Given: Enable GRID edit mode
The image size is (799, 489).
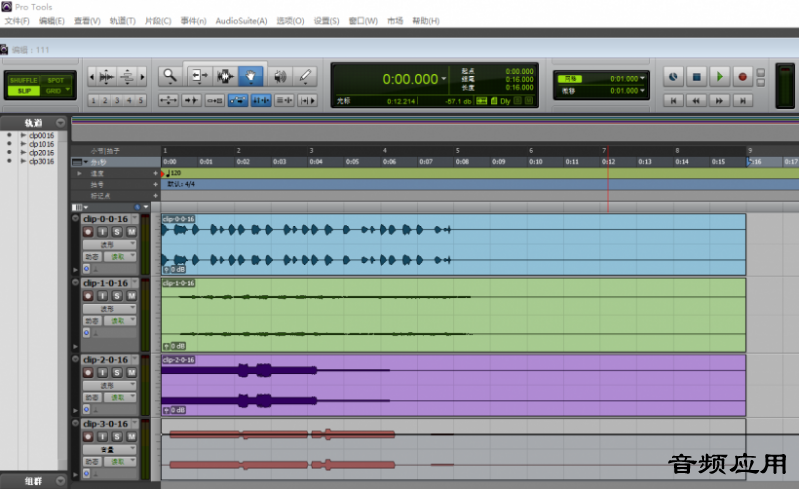Looking at the screenshot, I should point(56,91).
